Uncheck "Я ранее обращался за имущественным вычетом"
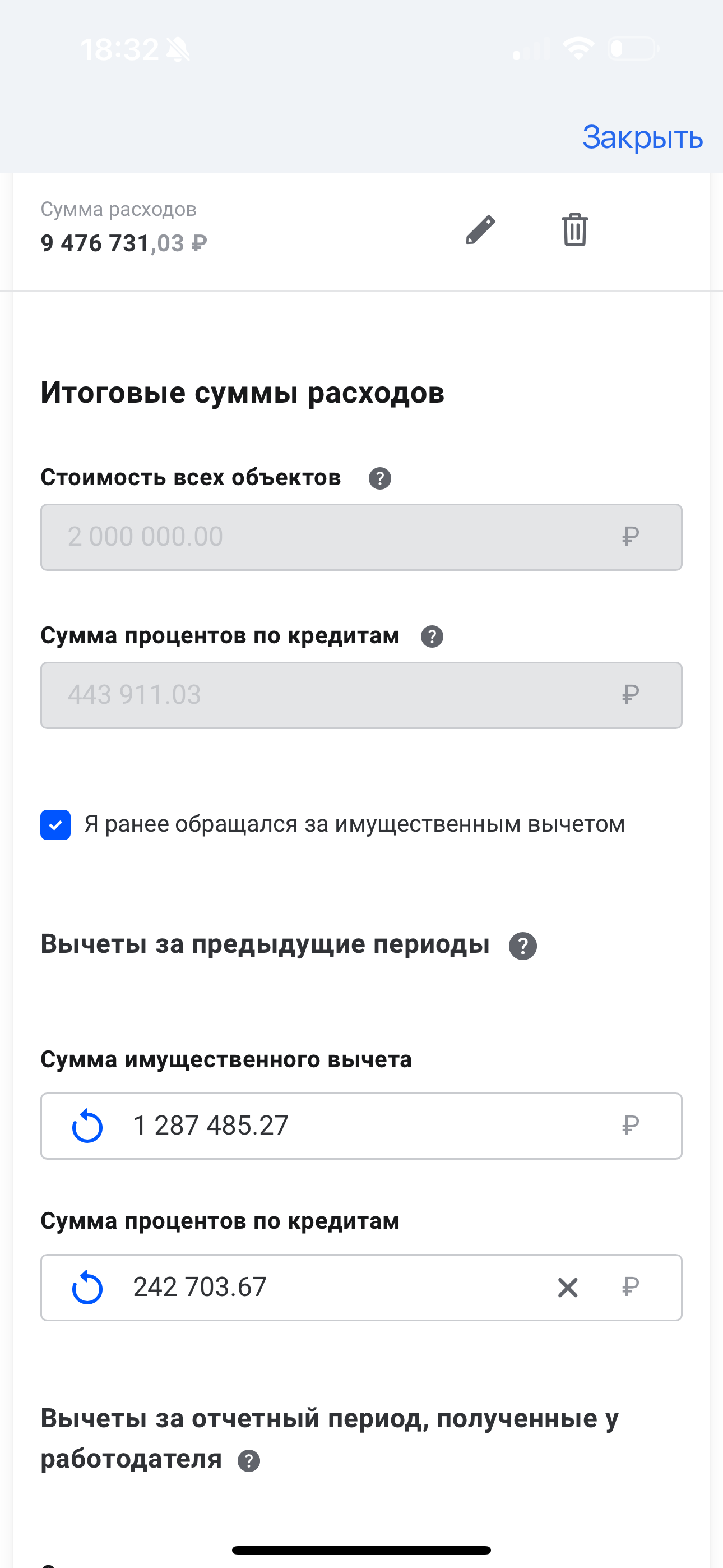Viewport: 723px width, 1568px height. tap(55, 825)
